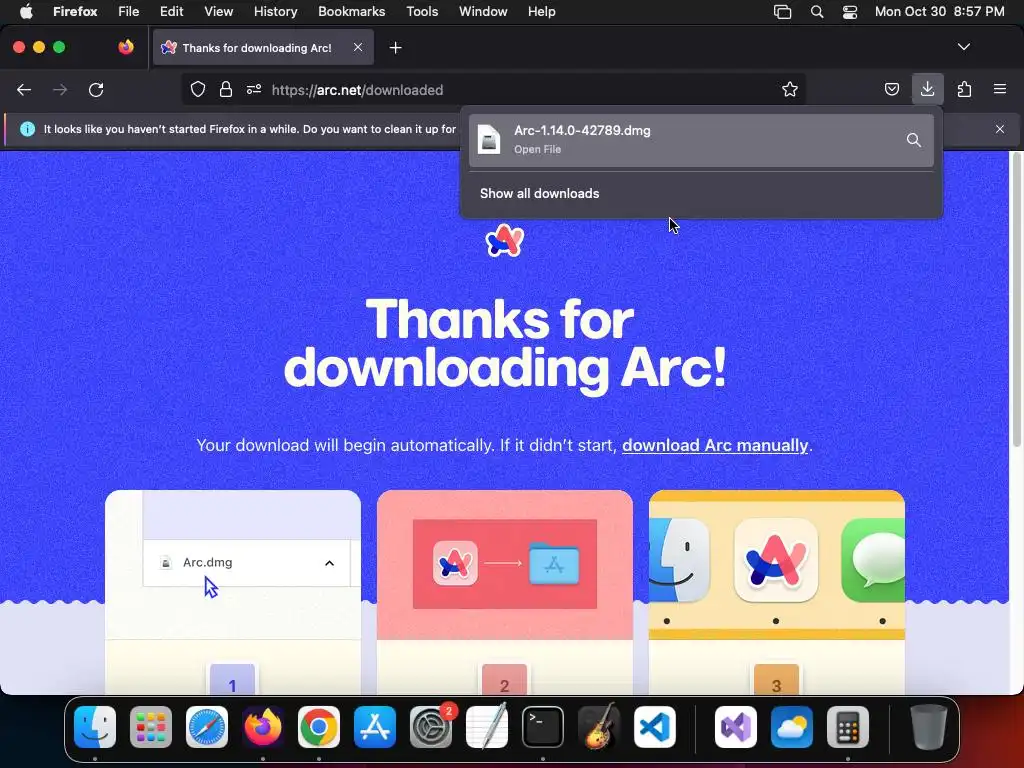The height and width of the screenshot is (768, 1024).
Task: Open the Edit menu
Action: [171, 11]
